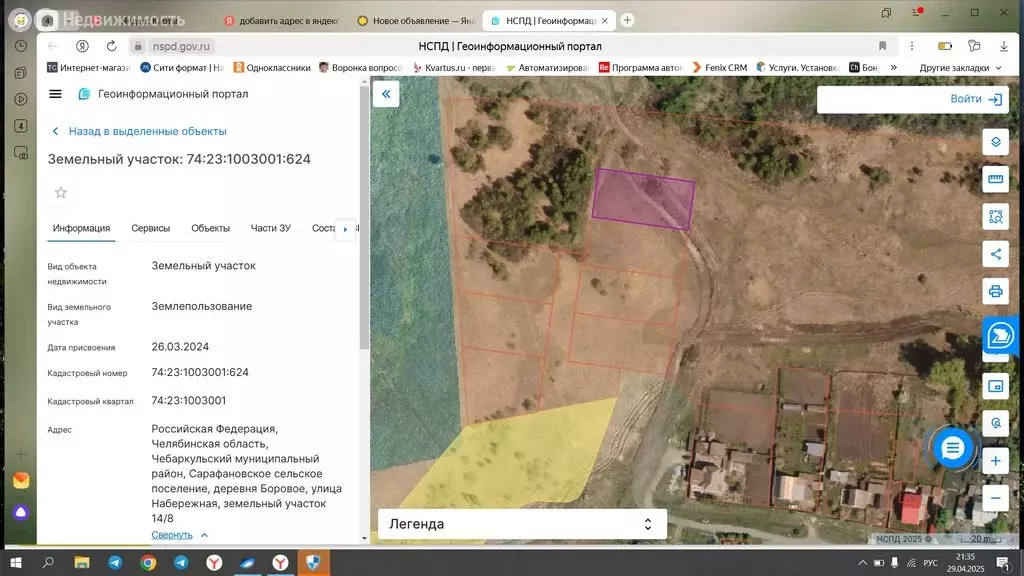Print the map view
The width and height of the screenshot is (1024, 576).
pyautogui.click(x=995, y=291)
